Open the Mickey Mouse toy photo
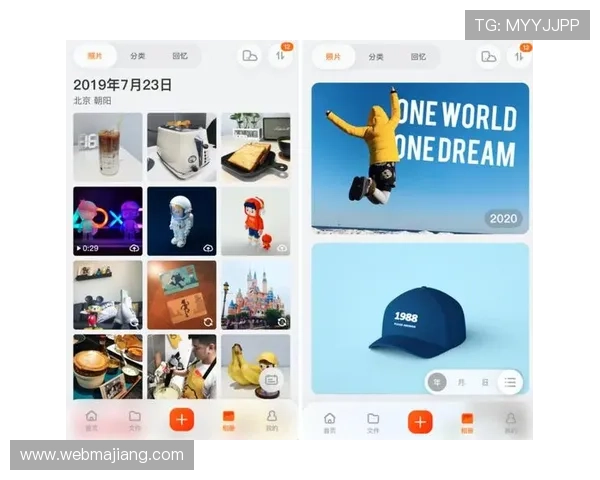This screenshot has height=480, width=600. pos(108,295)
